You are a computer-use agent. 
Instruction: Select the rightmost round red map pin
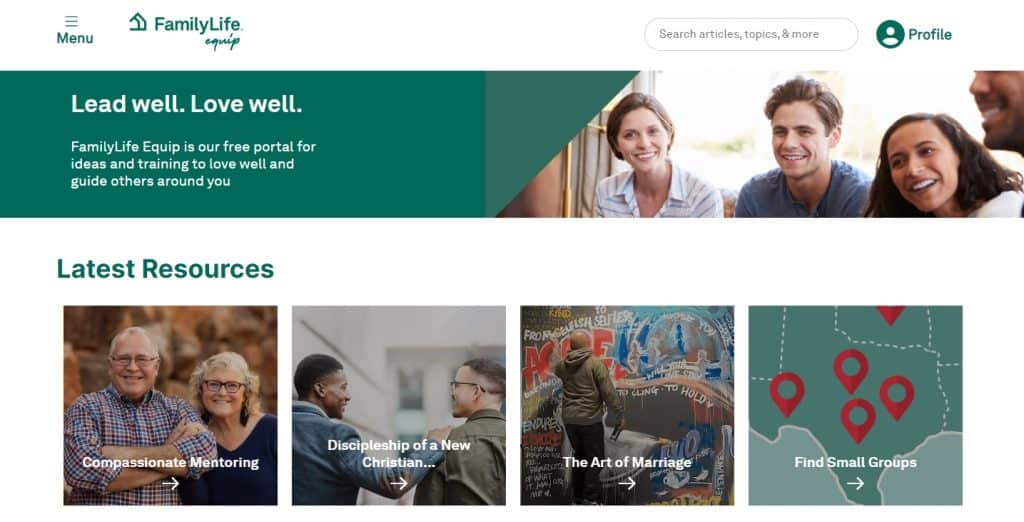click(897, 397)
